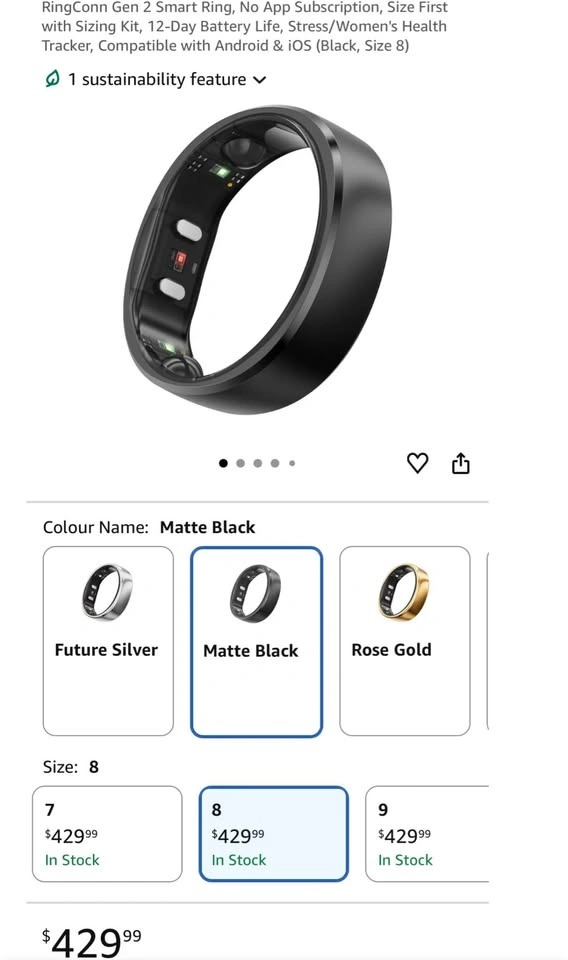Choose the Rose Gold colour option
The image size is (568, 960).
pyautogui.click(x=405, y=641)
